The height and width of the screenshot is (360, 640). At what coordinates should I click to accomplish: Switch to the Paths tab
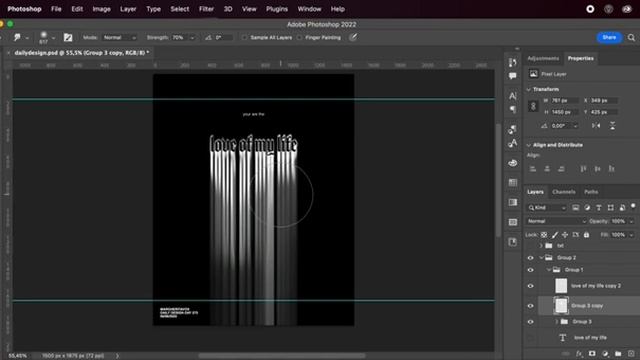(x=591, y=192)
